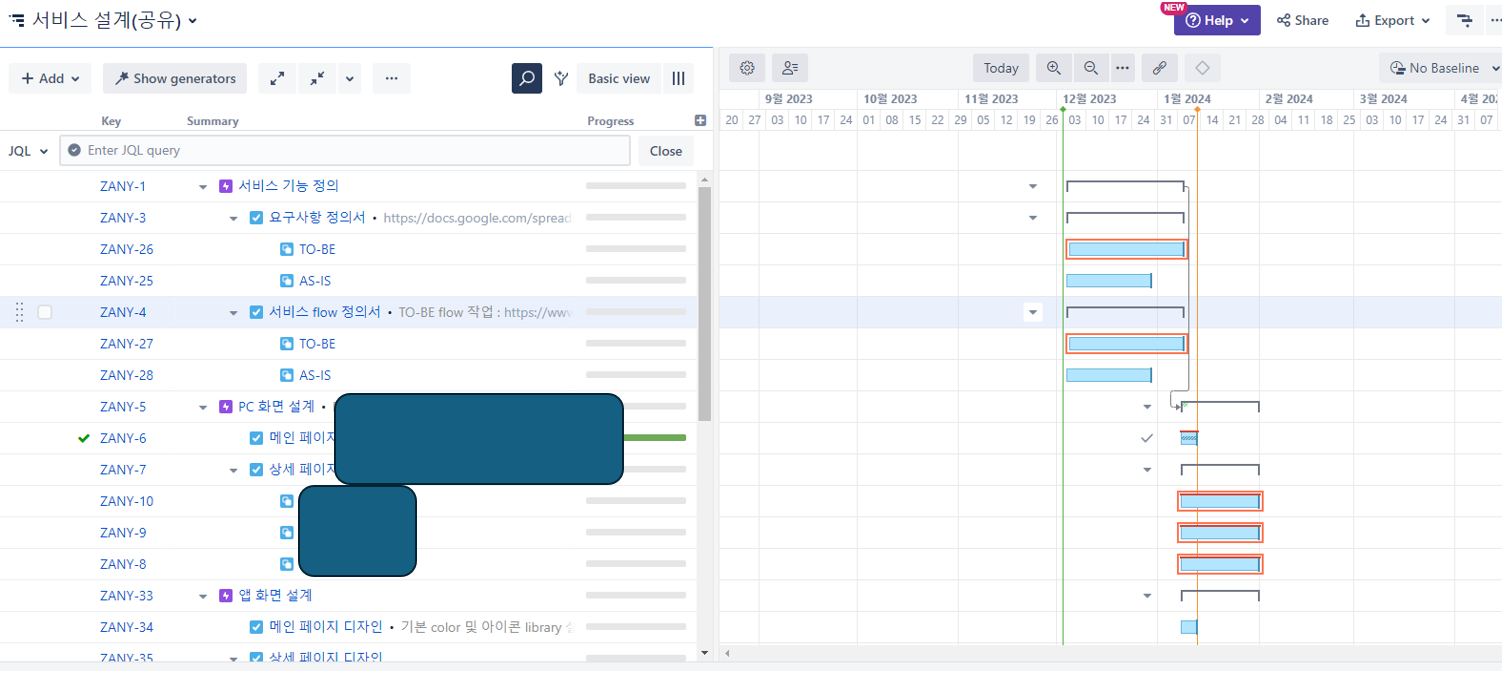
Task: Open the Gantt dropdown on ZANY-4 row
Action: tap(1033, 312)
